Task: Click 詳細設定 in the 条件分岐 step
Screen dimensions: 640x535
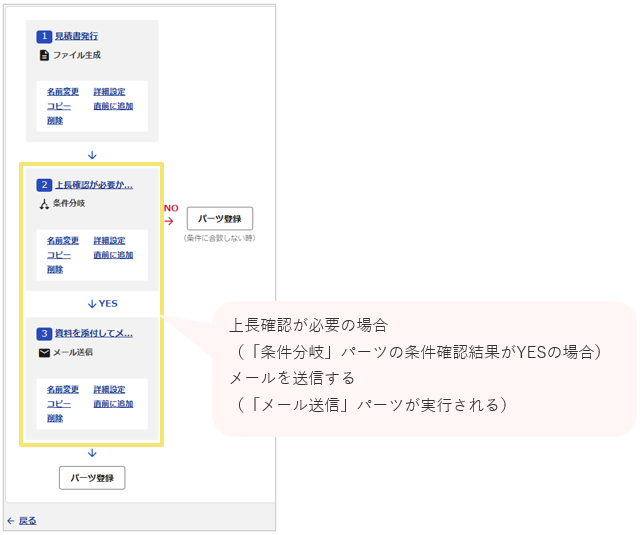Action: (x=109, y=241)
